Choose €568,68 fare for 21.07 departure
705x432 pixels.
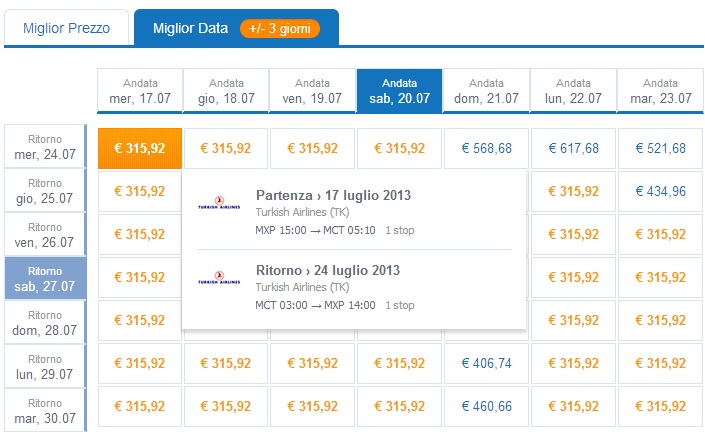pos(486,148)
